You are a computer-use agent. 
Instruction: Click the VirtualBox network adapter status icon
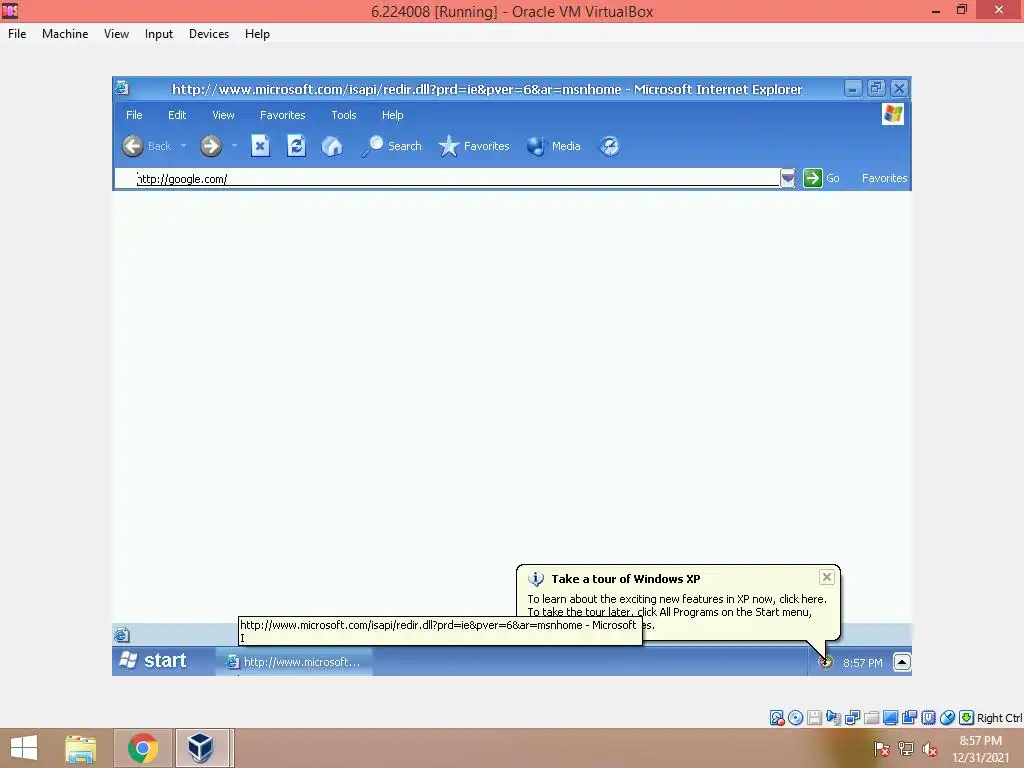click(852, 718)
